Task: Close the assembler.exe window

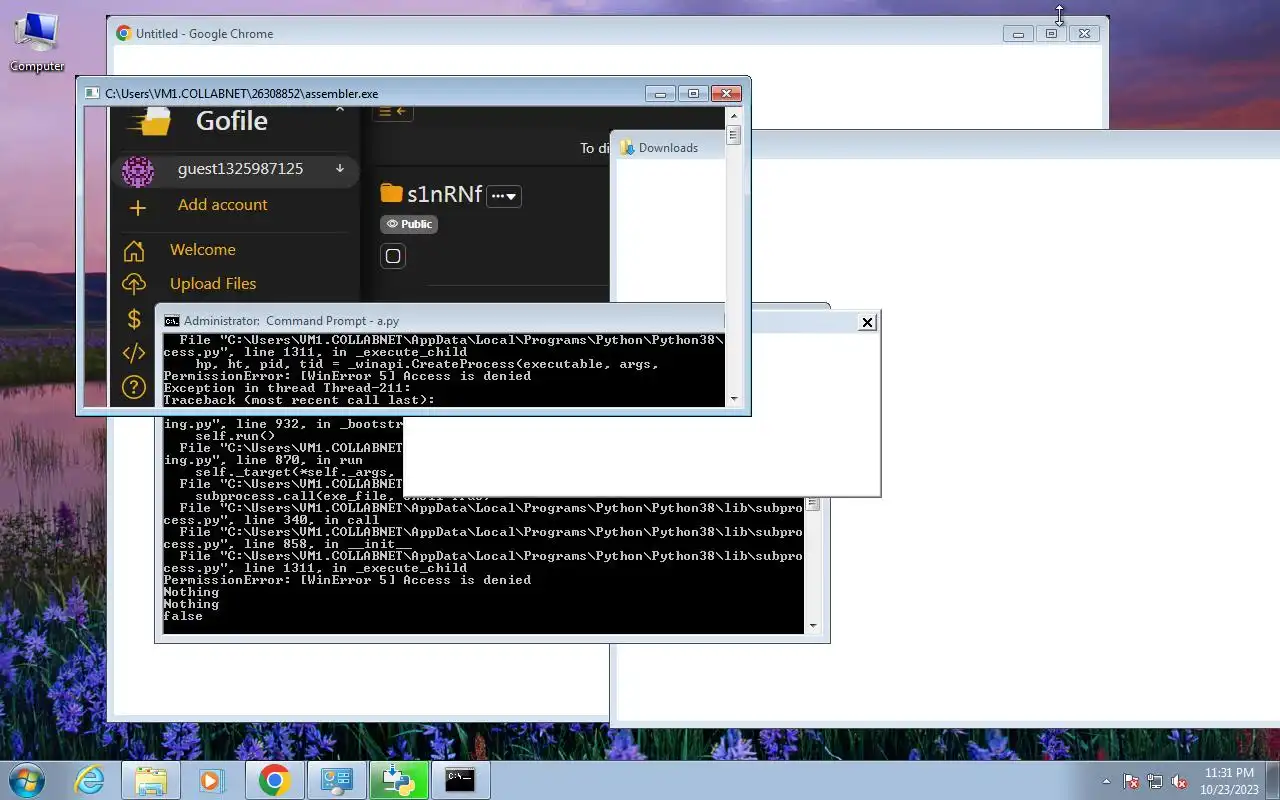Action: [x=726, y=94]
